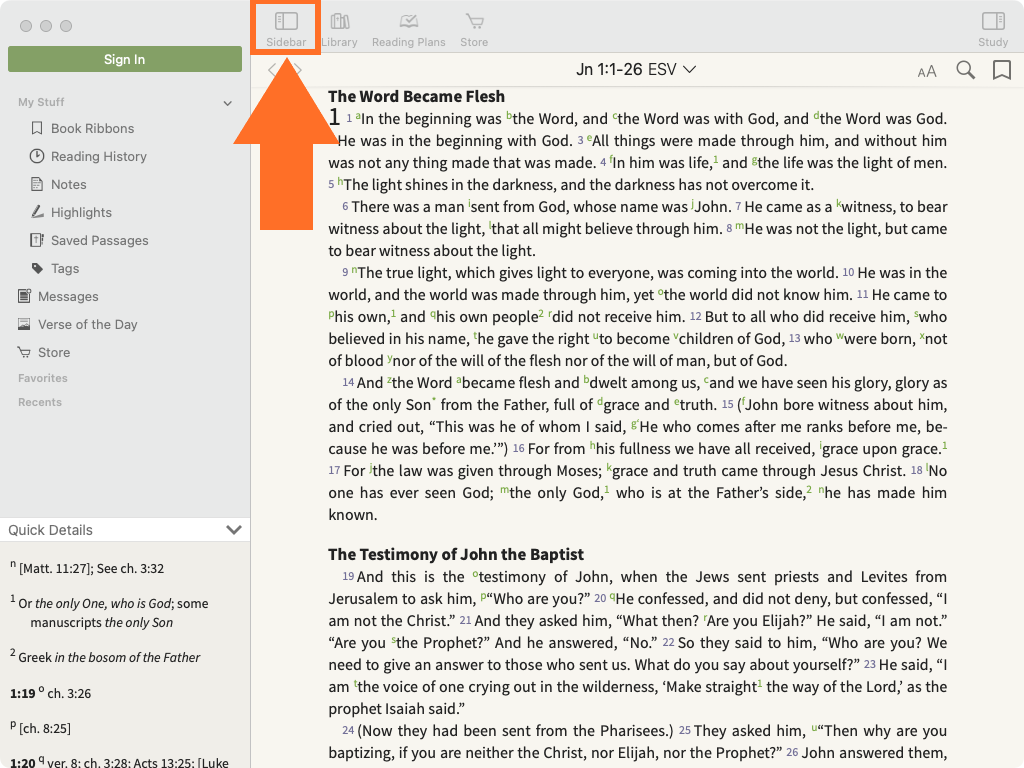Click the Store cart toolbar icon
The width and height of the screenshot is (1024, 768).
(474, 28)
